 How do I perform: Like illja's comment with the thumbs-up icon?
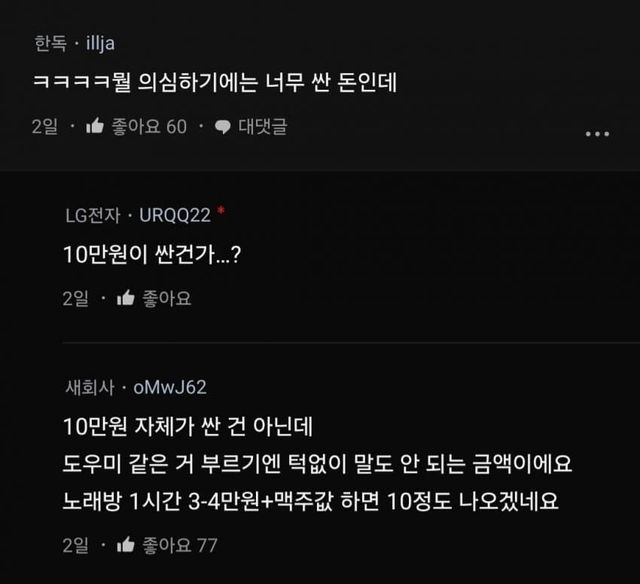[x=95, y=126]
